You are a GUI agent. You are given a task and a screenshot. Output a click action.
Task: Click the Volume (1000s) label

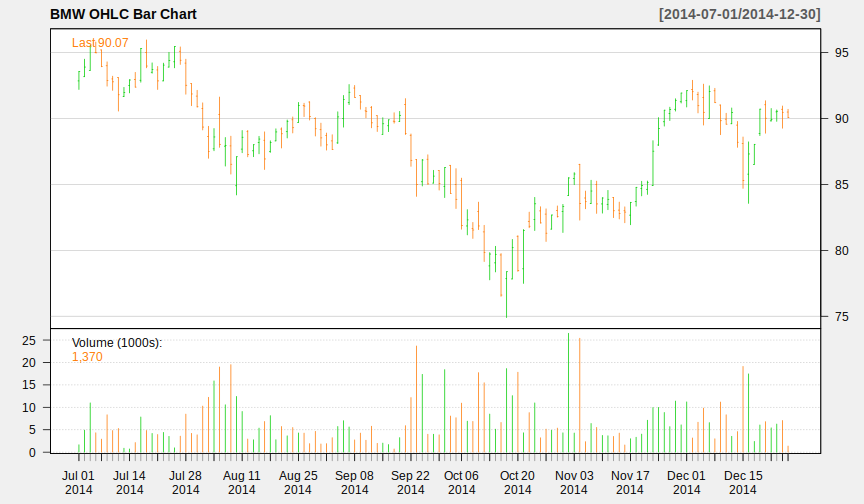[117, 343]
